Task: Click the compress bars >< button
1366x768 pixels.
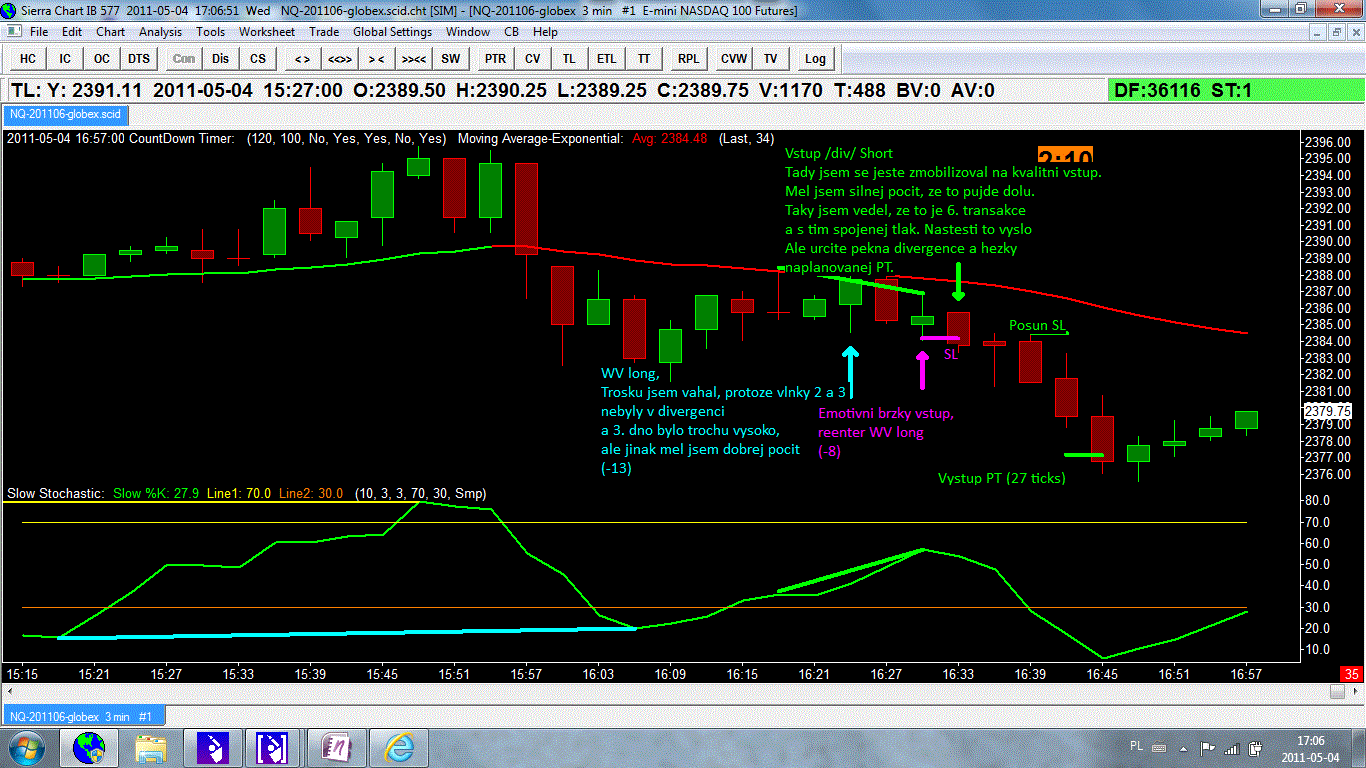Action: [x=377, y=59]
